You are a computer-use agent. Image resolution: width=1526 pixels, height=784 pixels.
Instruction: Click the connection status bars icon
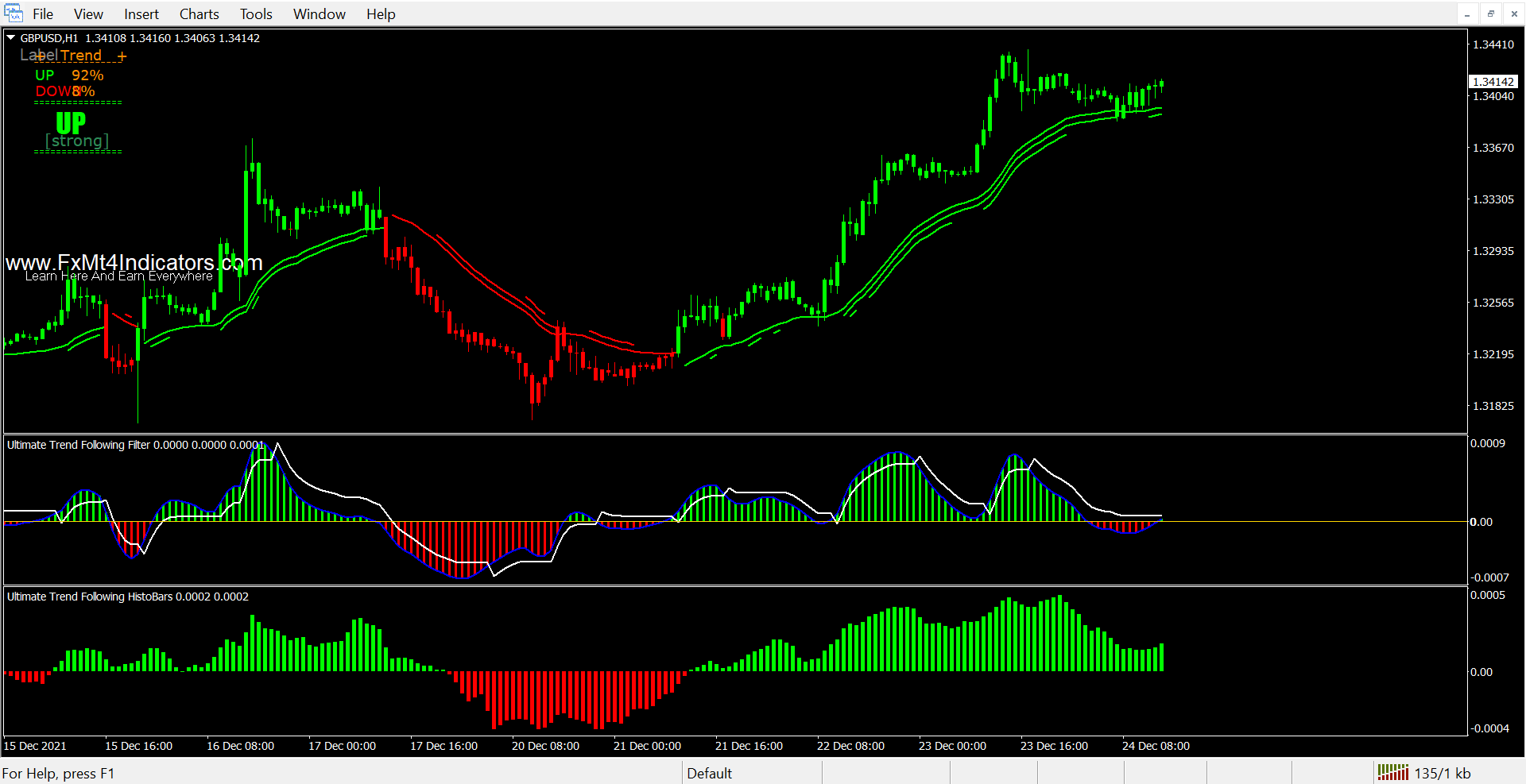[x=1392, y=772]
